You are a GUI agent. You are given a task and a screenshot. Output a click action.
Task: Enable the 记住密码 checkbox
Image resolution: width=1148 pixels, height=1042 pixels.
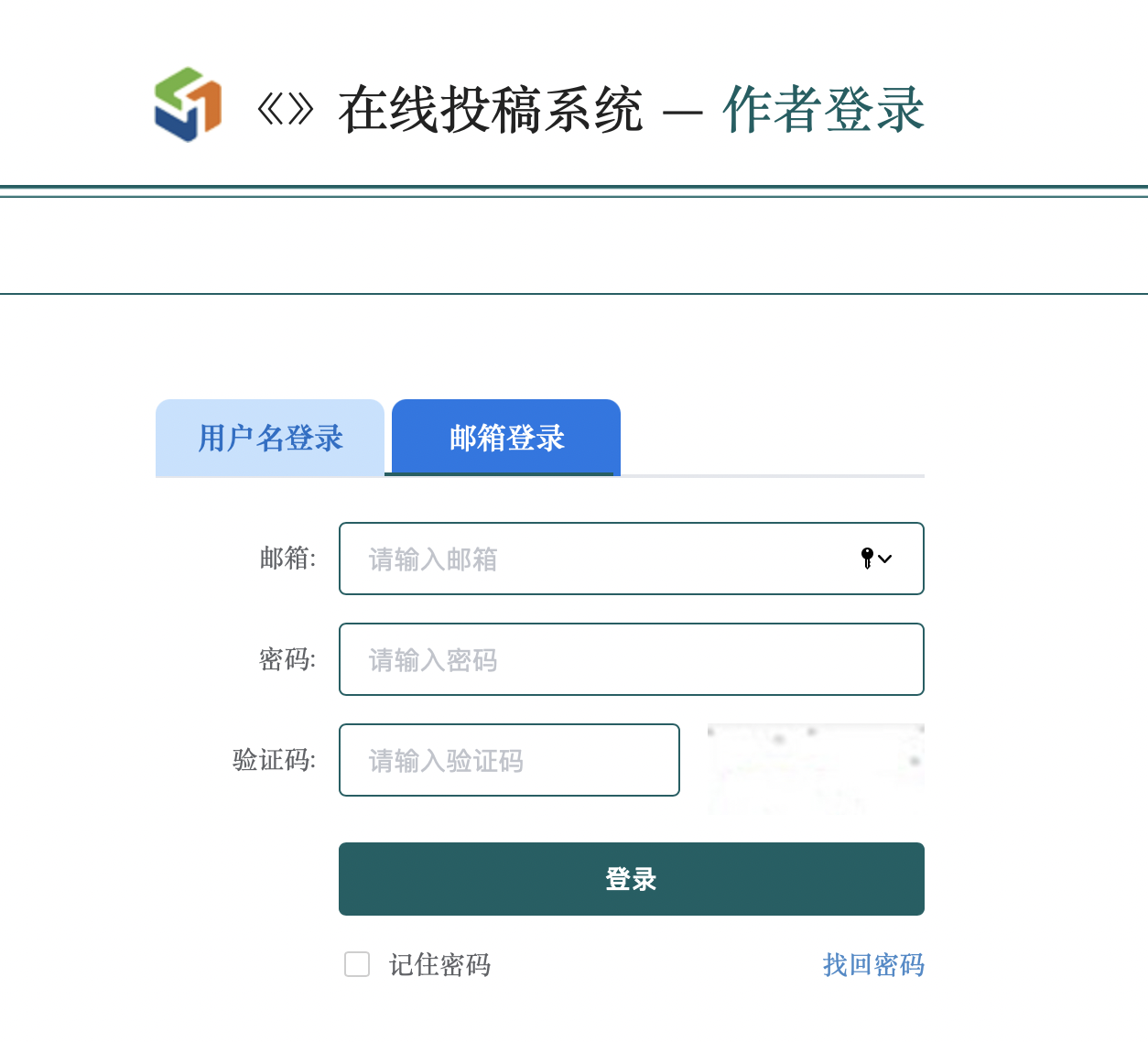[357, 964]
